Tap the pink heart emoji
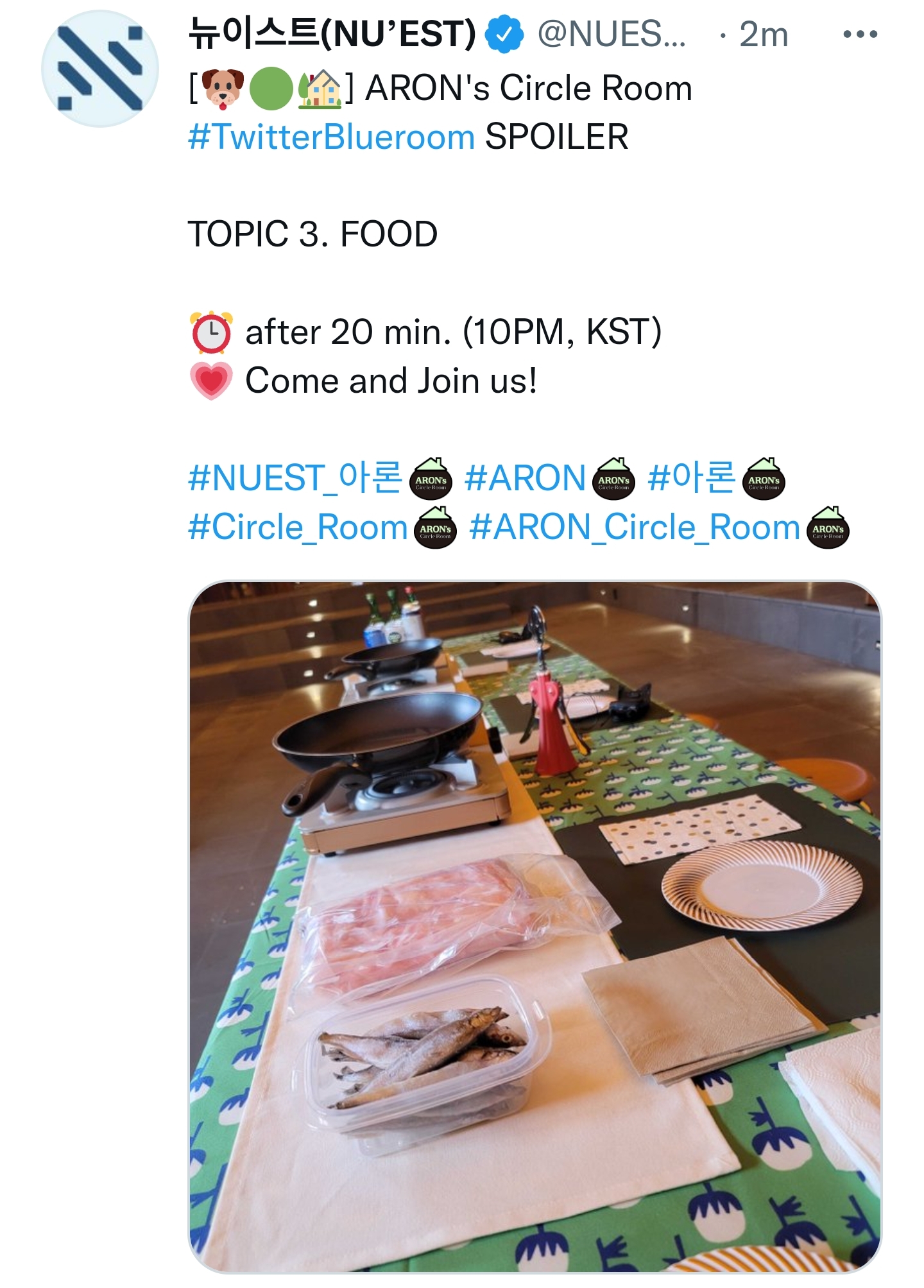 tap(211, 381)
